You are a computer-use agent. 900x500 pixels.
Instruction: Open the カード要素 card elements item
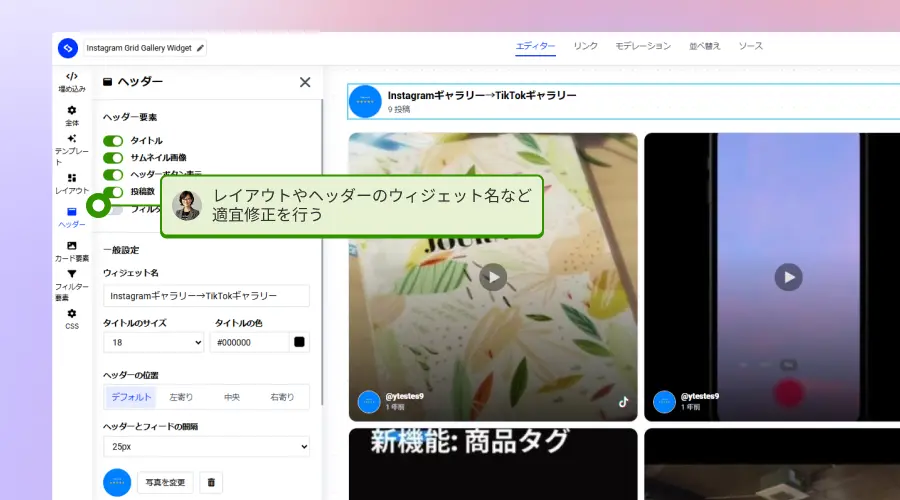pos(72,251)
